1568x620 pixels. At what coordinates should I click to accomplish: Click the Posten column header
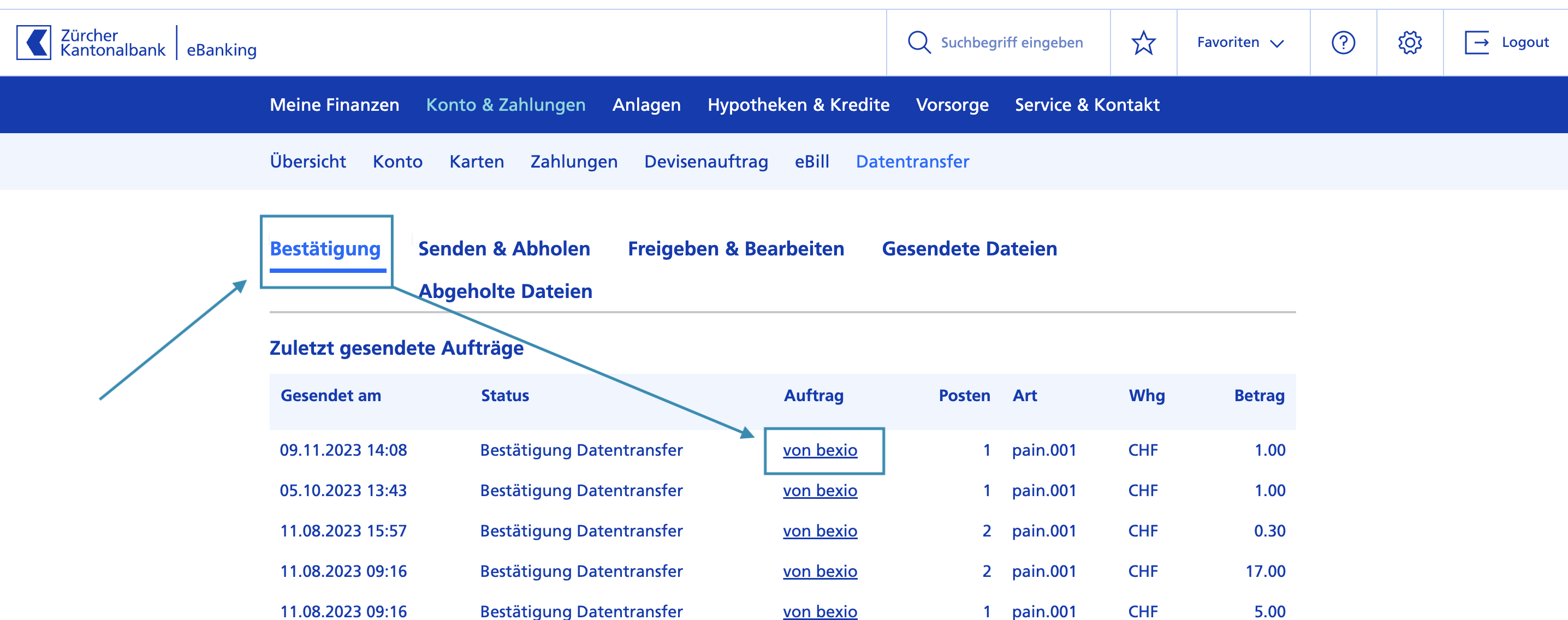pos(964,396)
